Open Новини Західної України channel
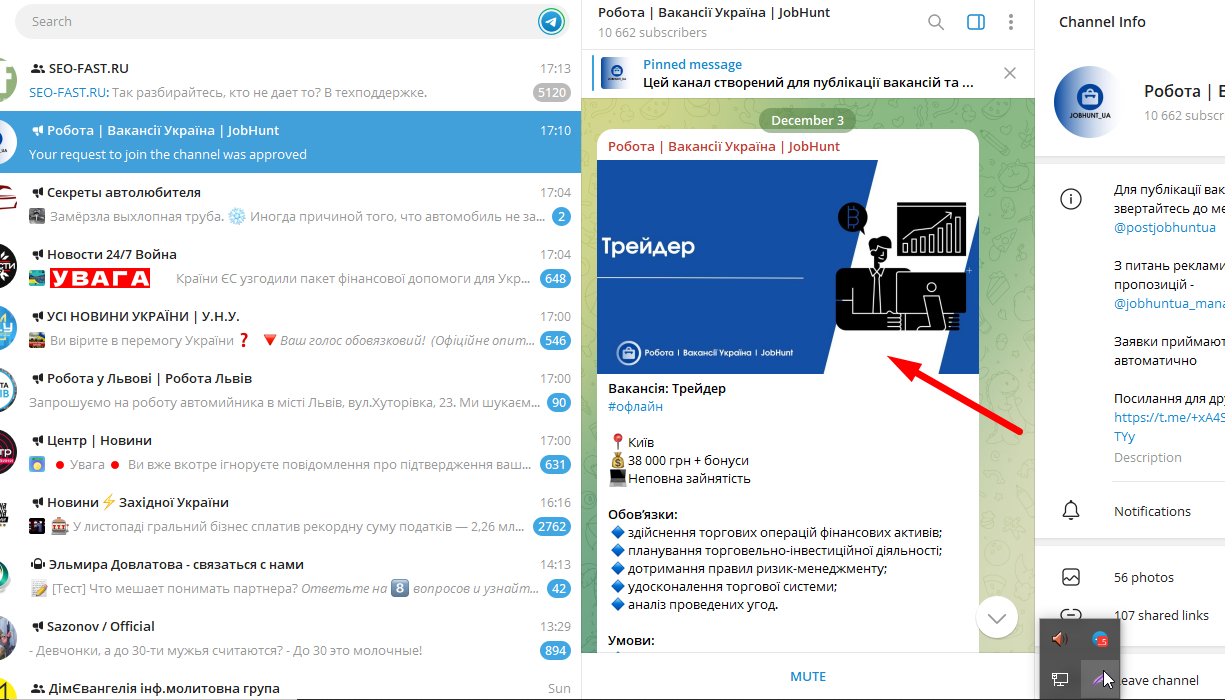Viewport: 1225px width, 700px height. tap(290, 514)
